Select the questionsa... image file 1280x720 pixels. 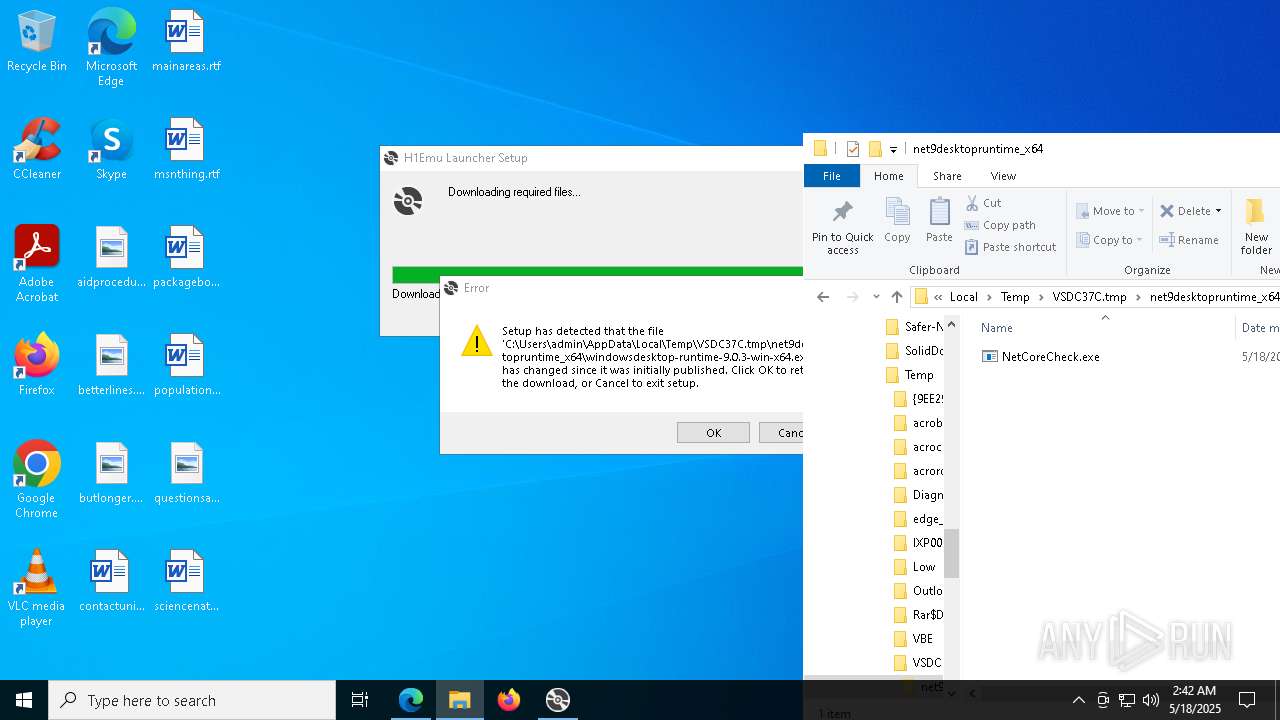pyautogui.click(x=186, y=474)
